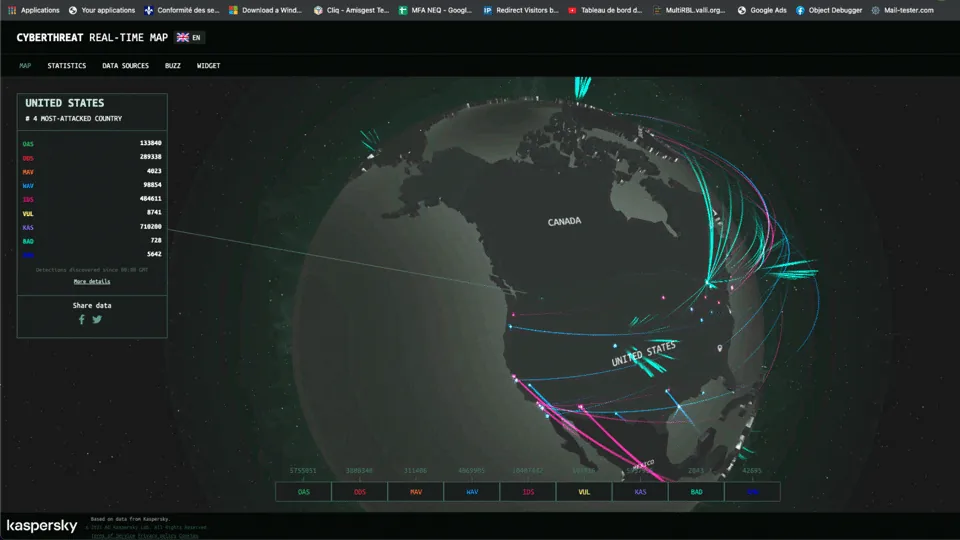Click the global count above OAS button
The height and width of the screenshot is (540, 960).
pos(303,470)
